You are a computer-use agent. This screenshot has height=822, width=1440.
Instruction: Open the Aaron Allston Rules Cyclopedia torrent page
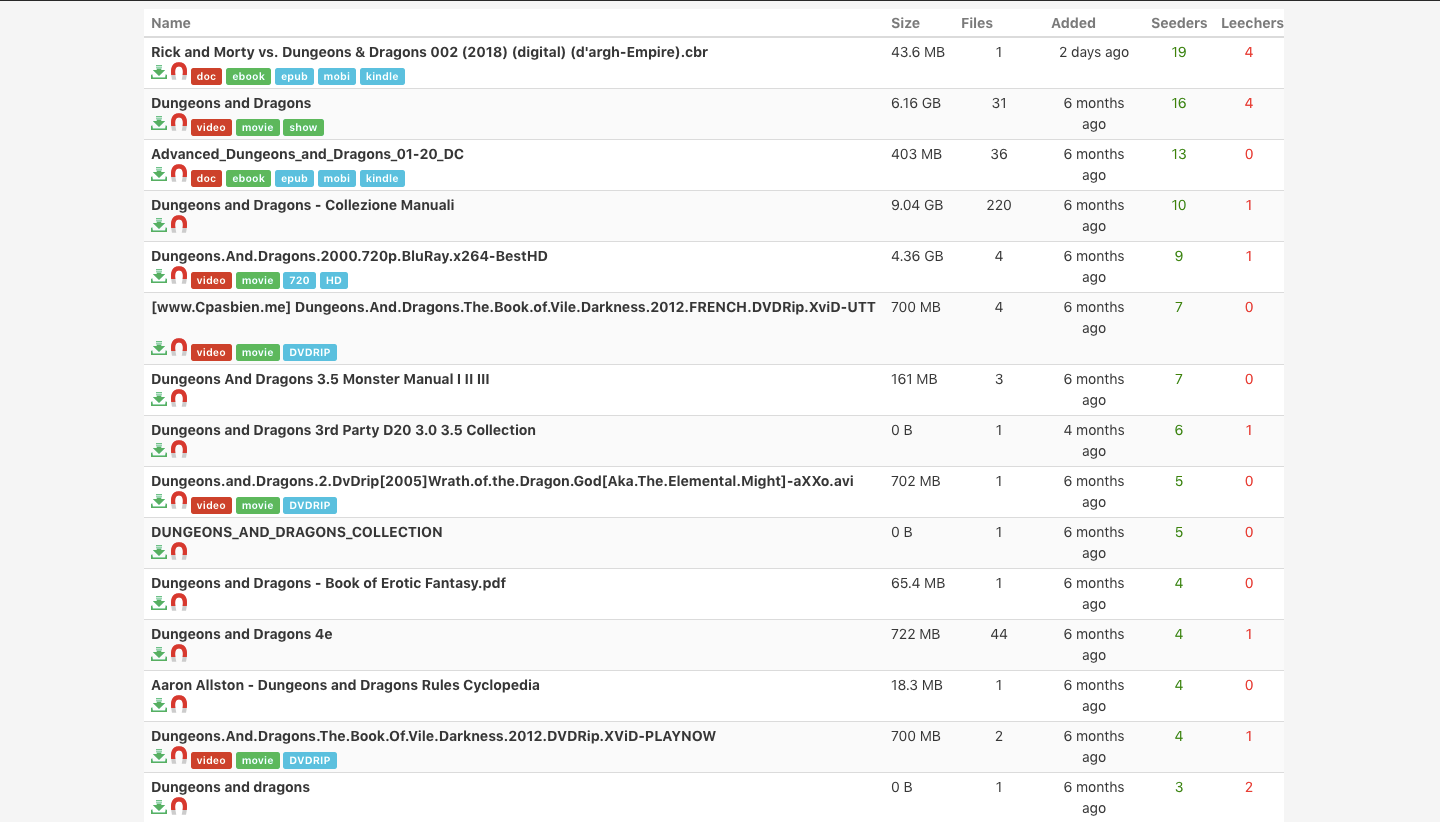345,685
